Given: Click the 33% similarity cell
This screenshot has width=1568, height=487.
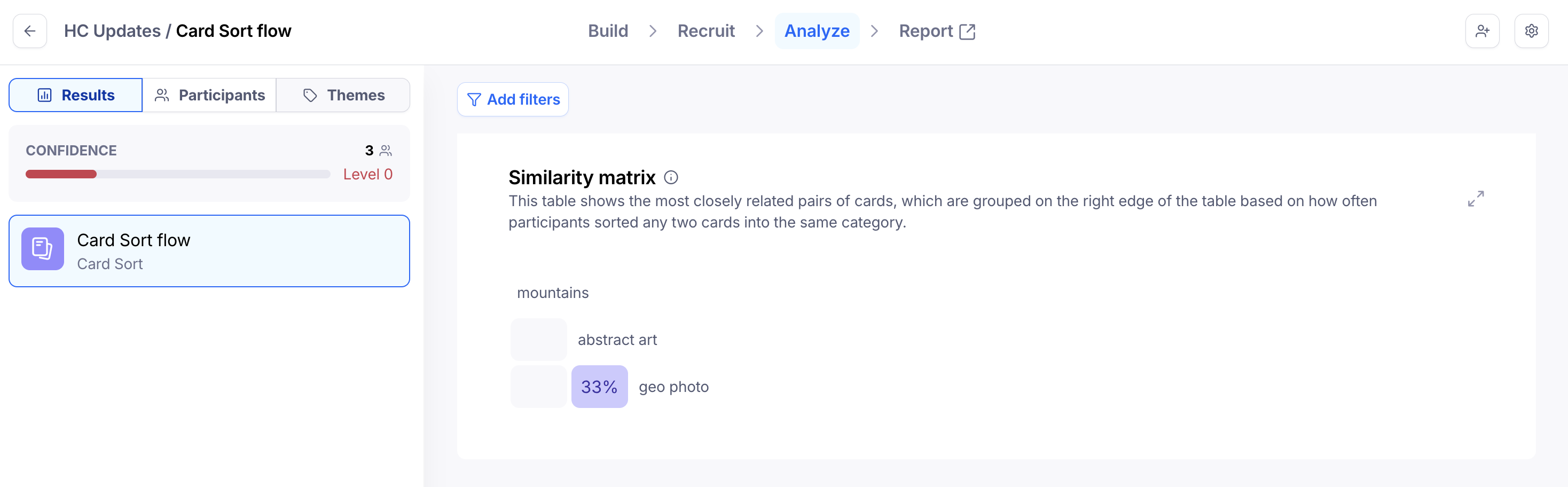Looking at the screenshot, I should pos(599,387).
